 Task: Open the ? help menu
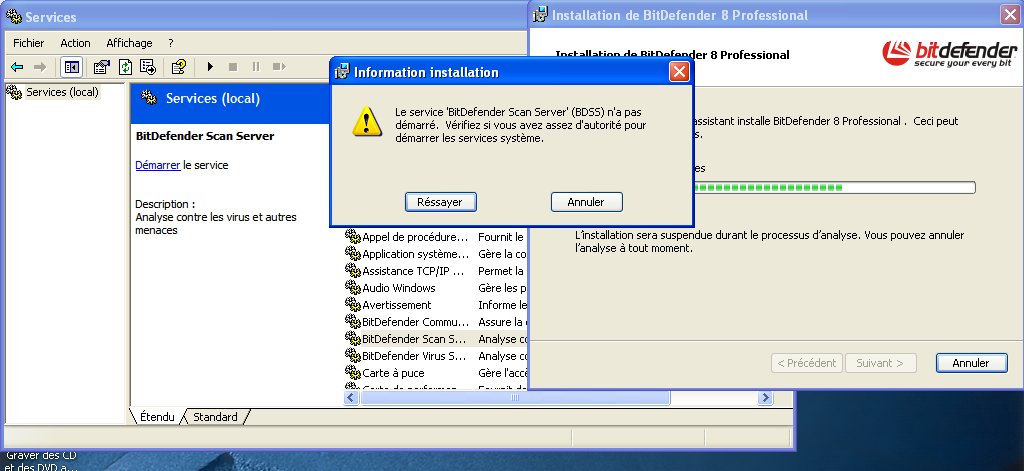(x=170, y=43)
